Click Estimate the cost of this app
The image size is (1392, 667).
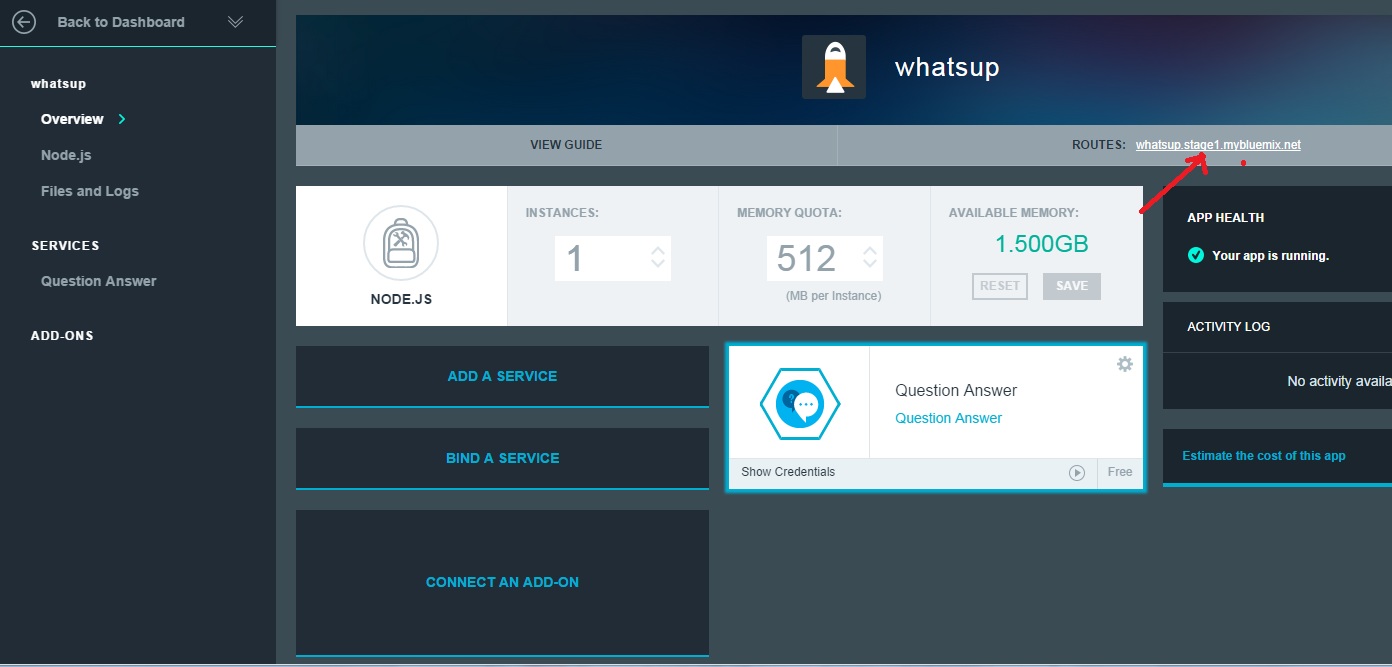click(x=1264, y=456)
